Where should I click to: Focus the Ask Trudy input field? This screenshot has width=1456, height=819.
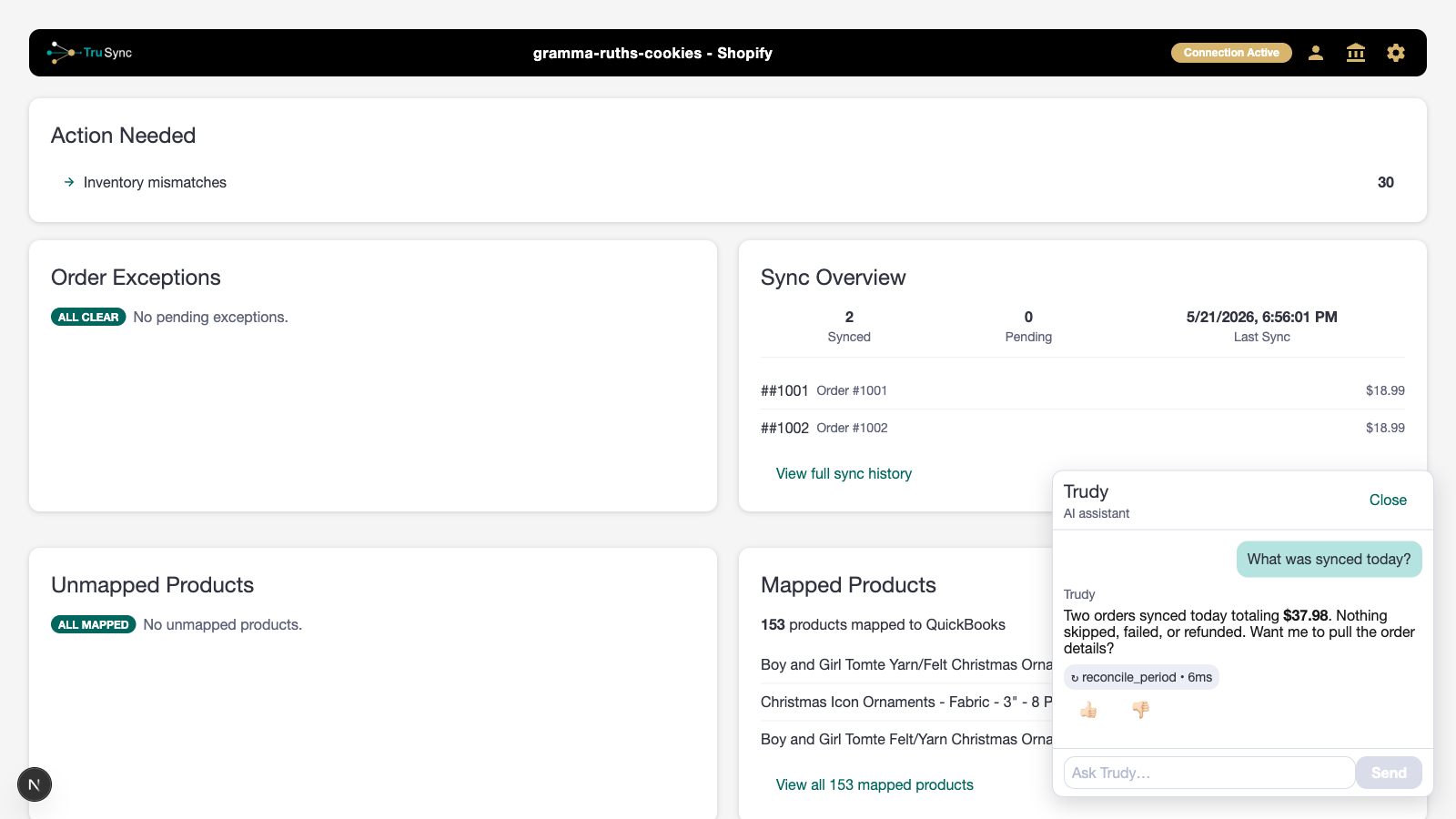click(x=1209, y=773)
